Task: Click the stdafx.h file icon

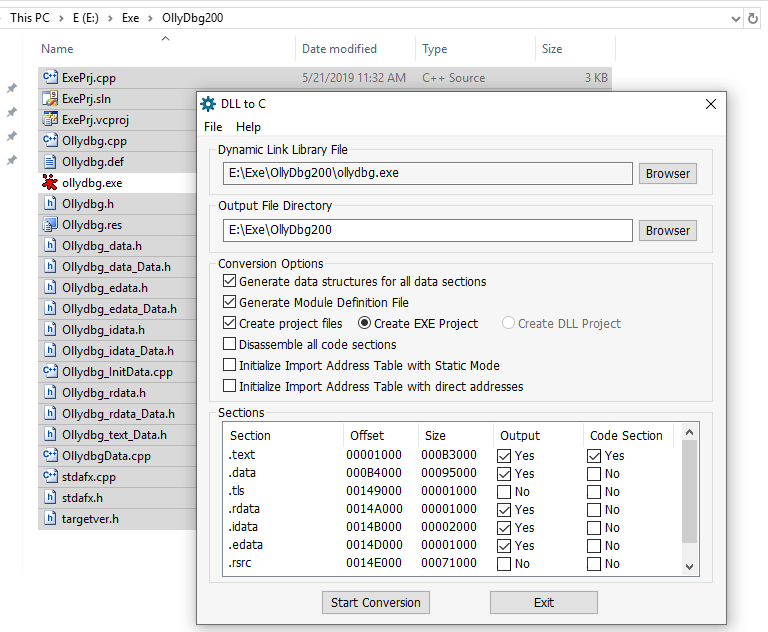Action: [x=50, y=498]
